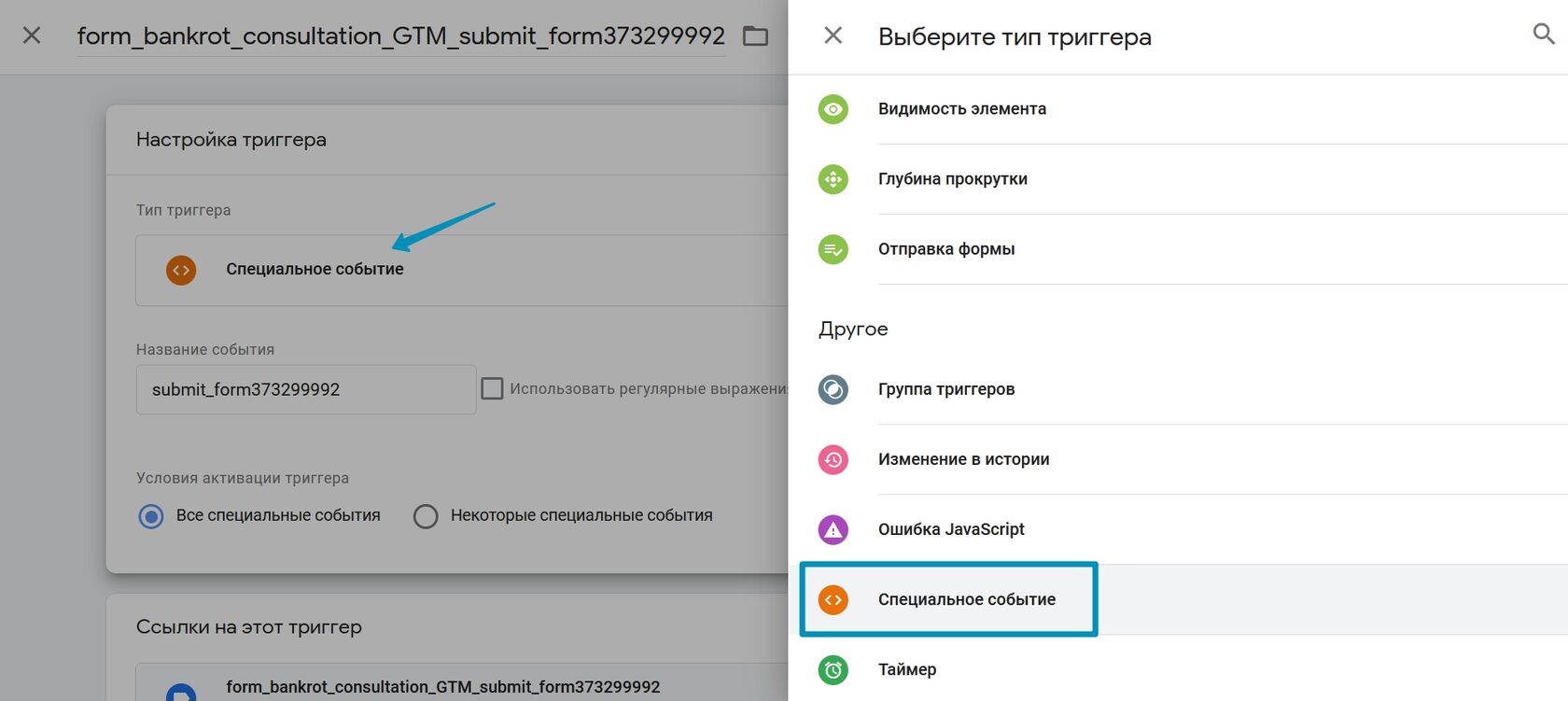Screen dimensions: 1568x701
Task: Click the 'Название события' label
Action: point(205,349)
